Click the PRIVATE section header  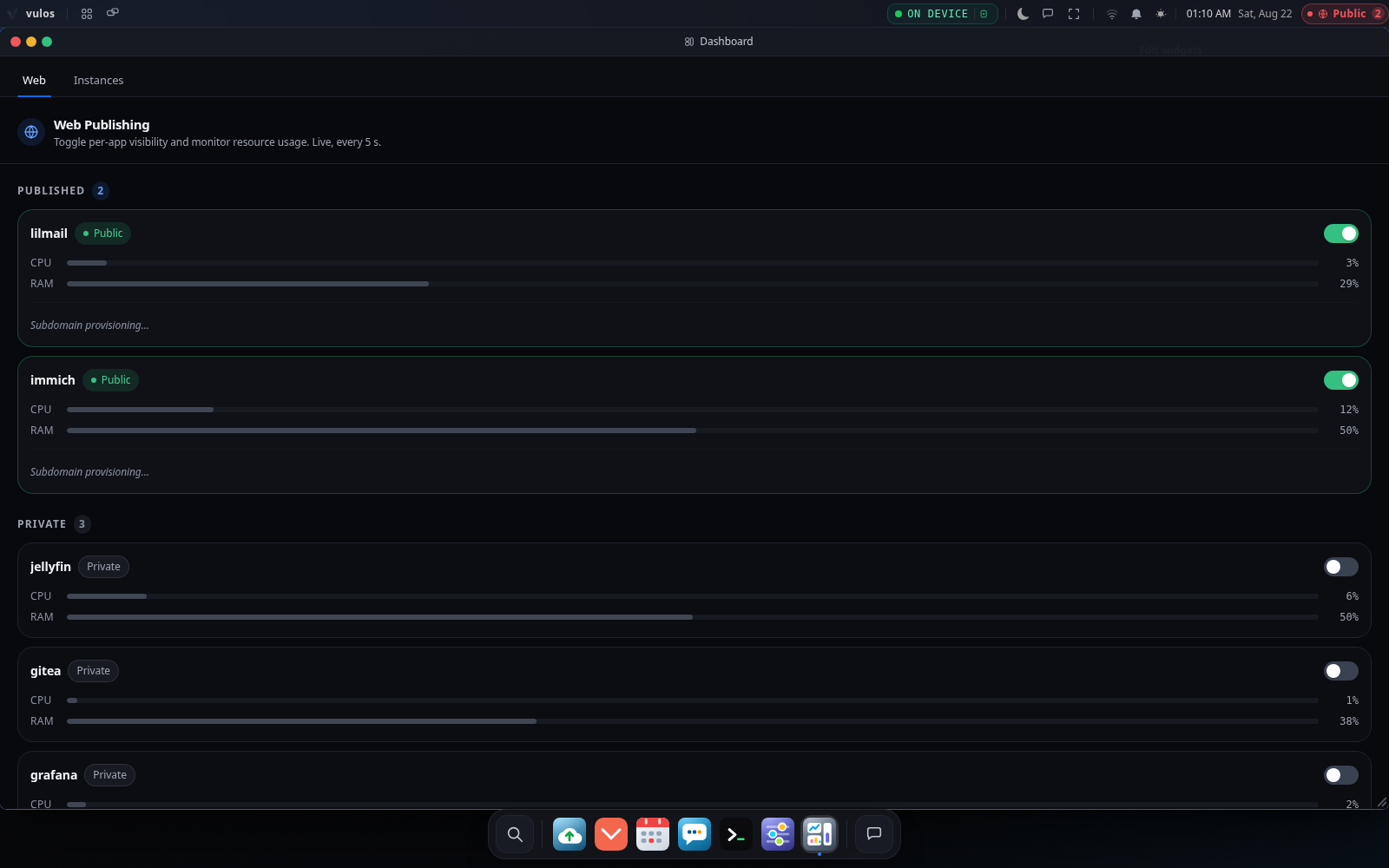[x=42, y=524]
